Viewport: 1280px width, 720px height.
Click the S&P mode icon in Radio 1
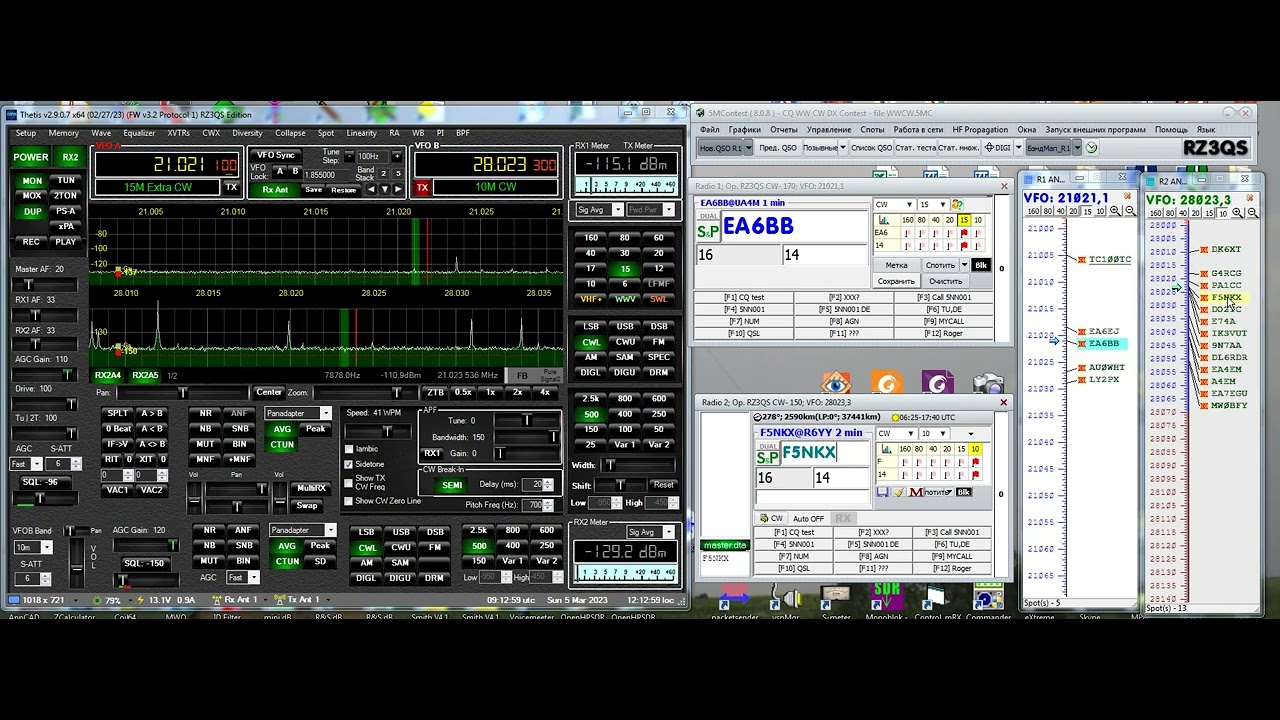(x=707, y=232)
